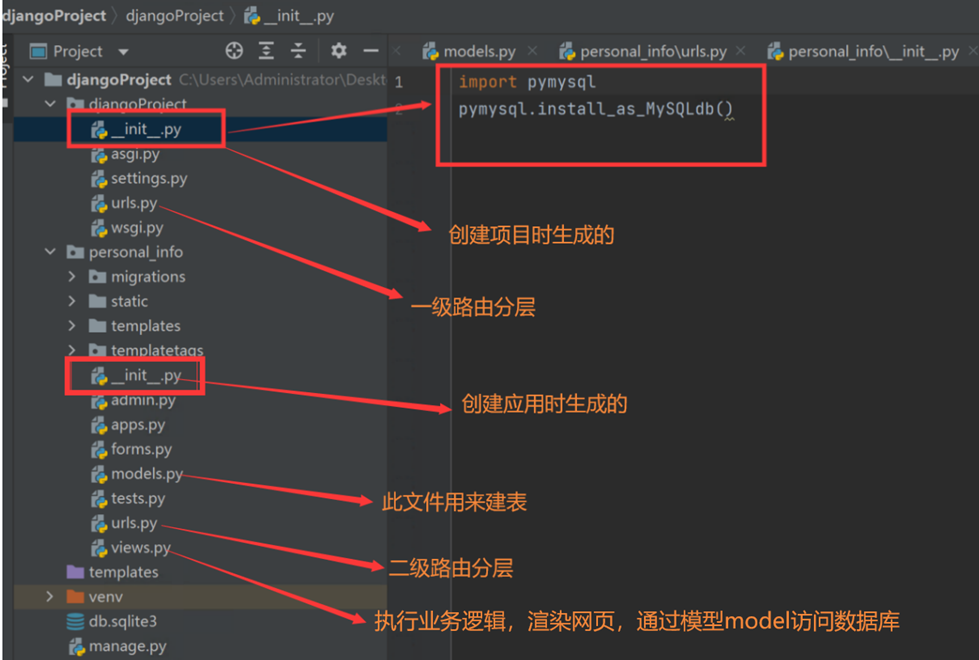Open admin.py in the project tree
The height and width of the screenshot is (660, 979).
point(134,400)
